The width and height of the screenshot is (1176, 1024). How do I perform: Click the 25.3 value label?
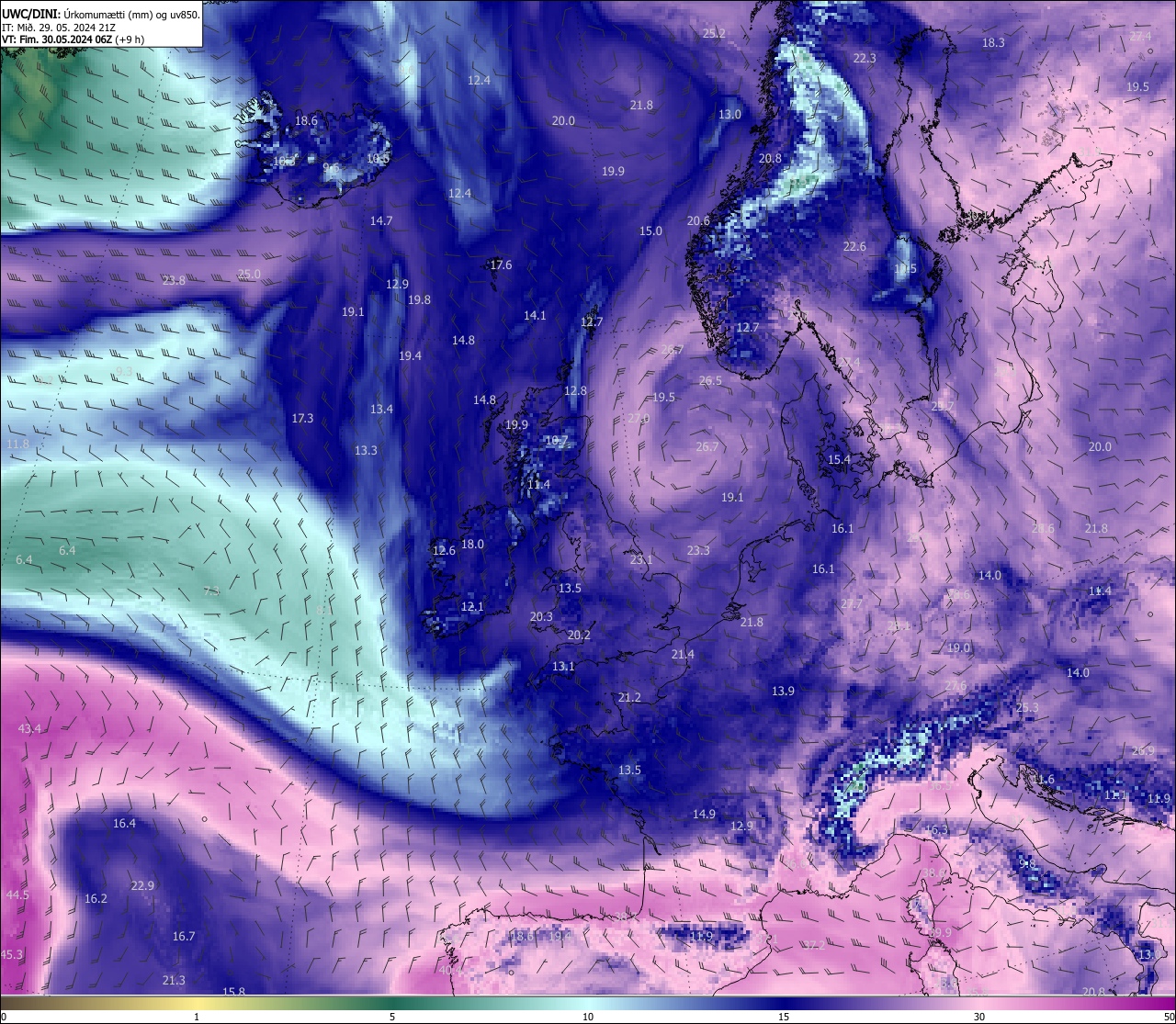[1027, 707]
